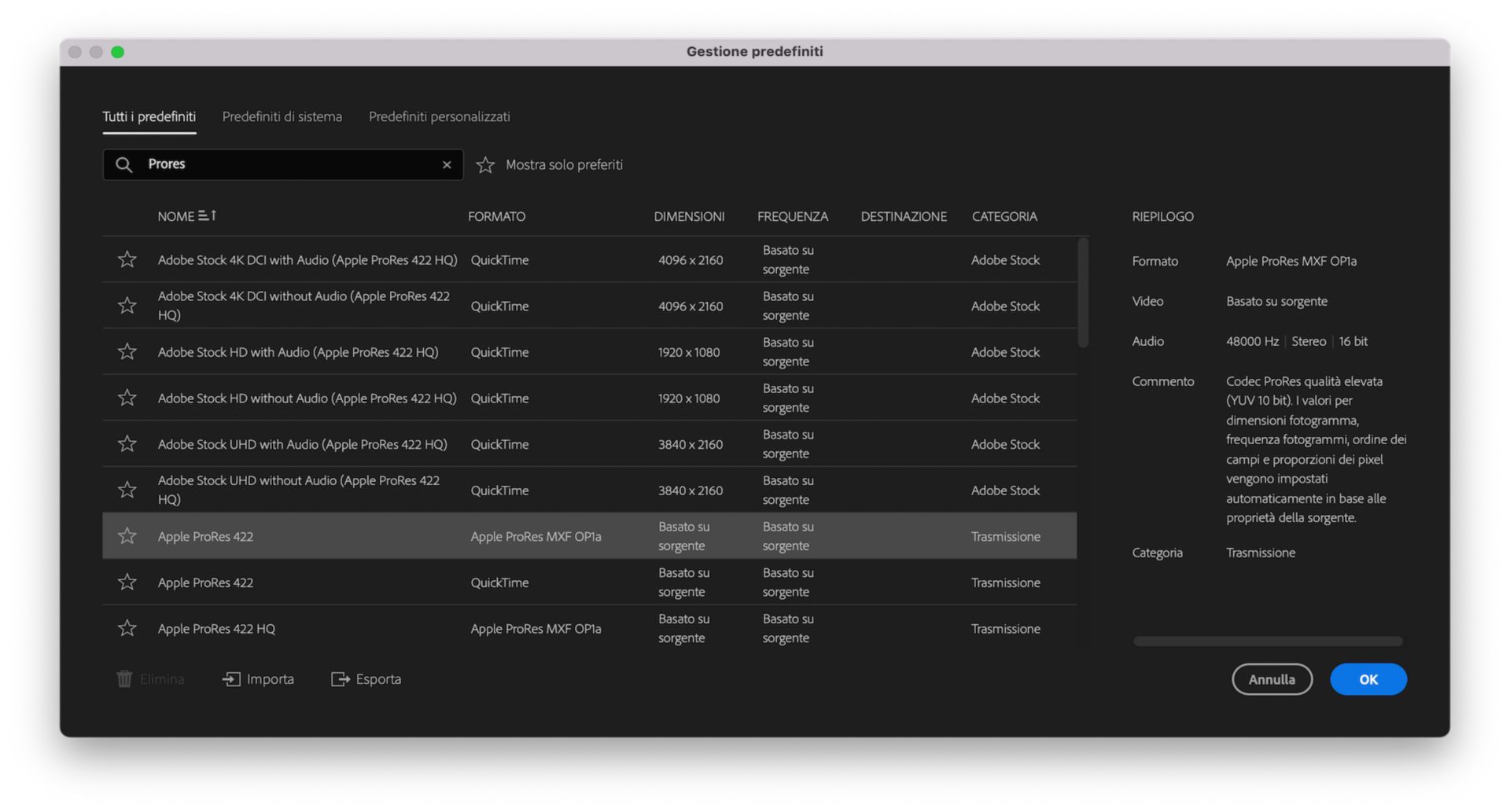Select Apple ProRes 422 HQ preset name

pos(216,629)
